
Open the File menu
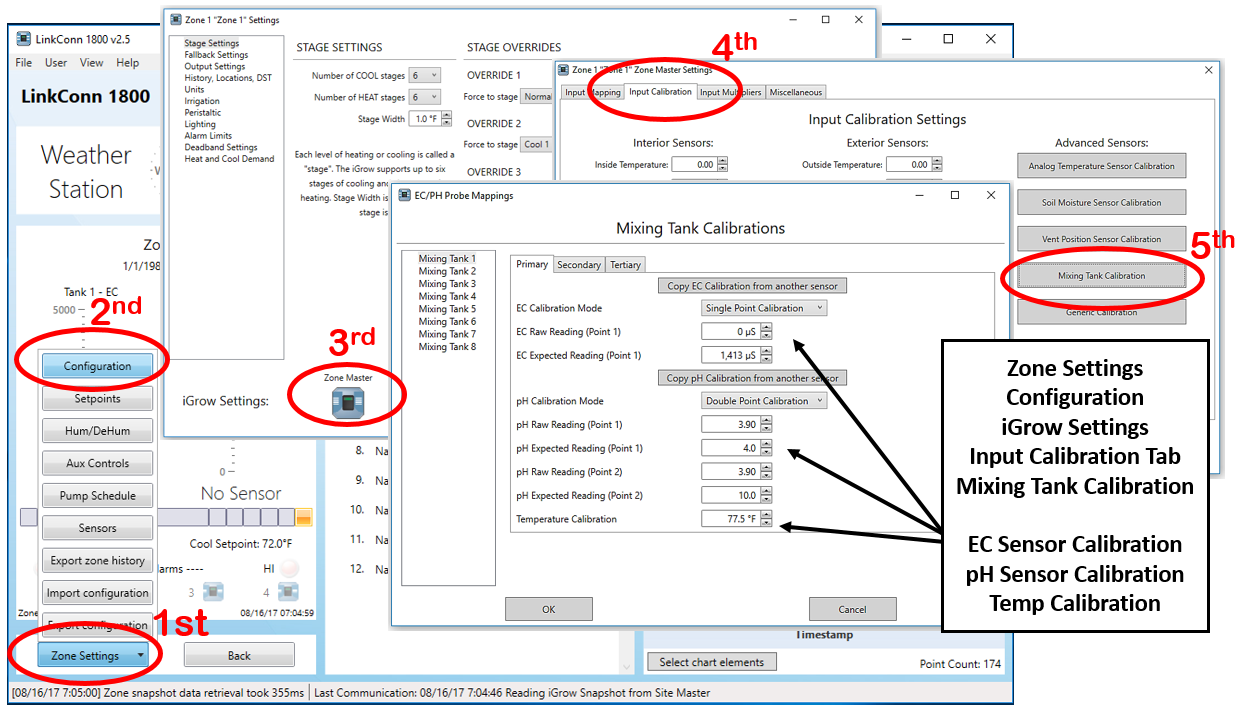[x=23, y=63]
